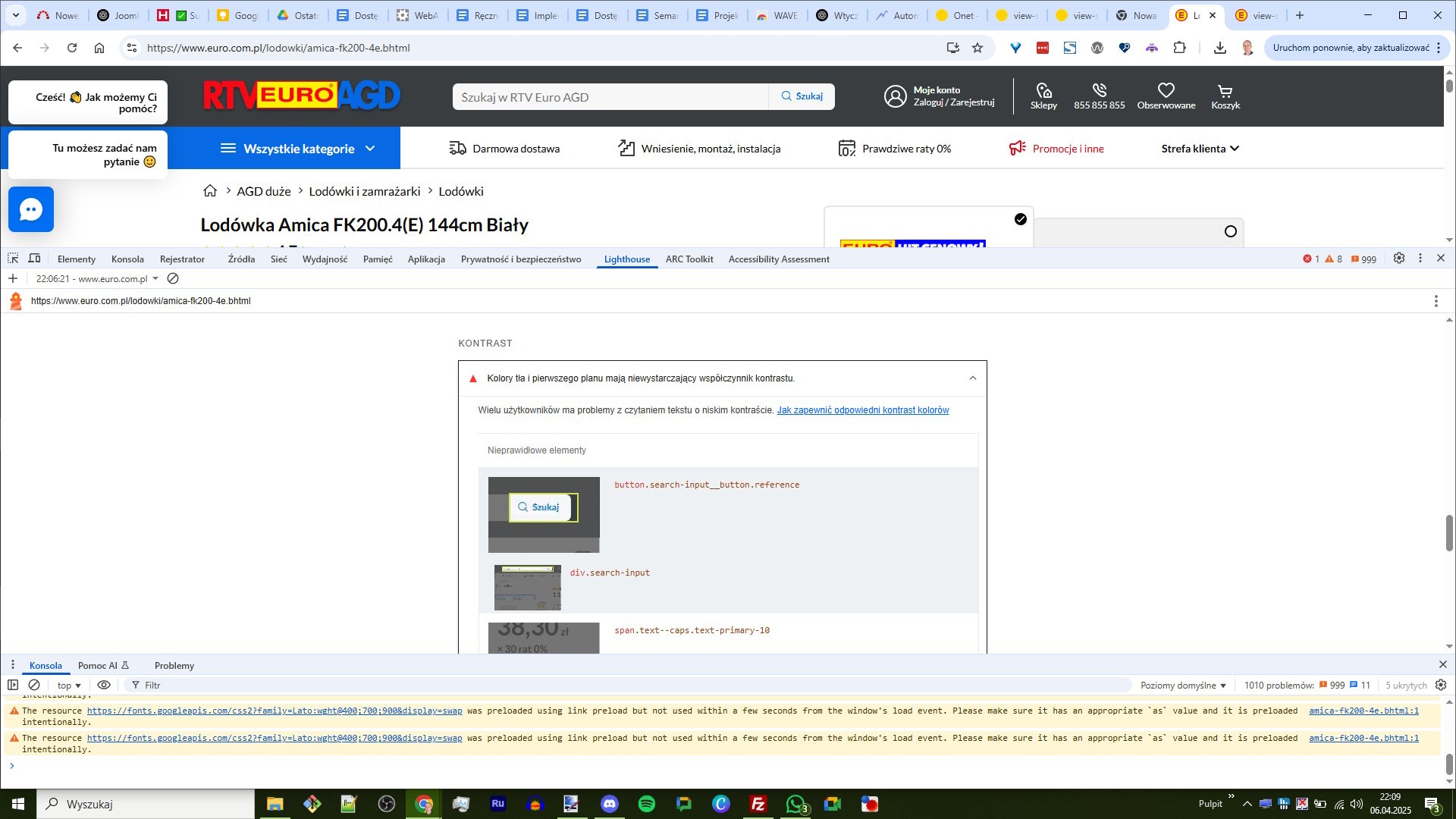Open ARC Toolkit tab

tap(689, 259)
